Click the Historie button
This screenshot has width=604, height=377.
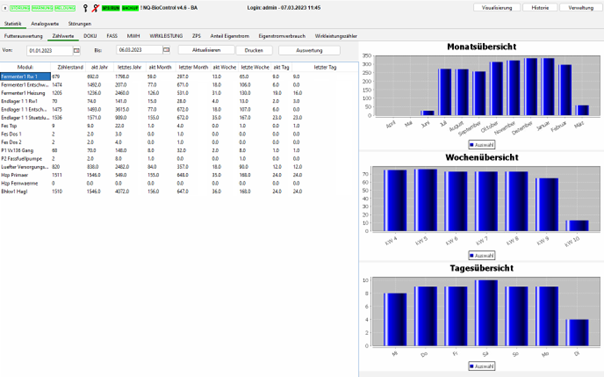coord(540,8)
